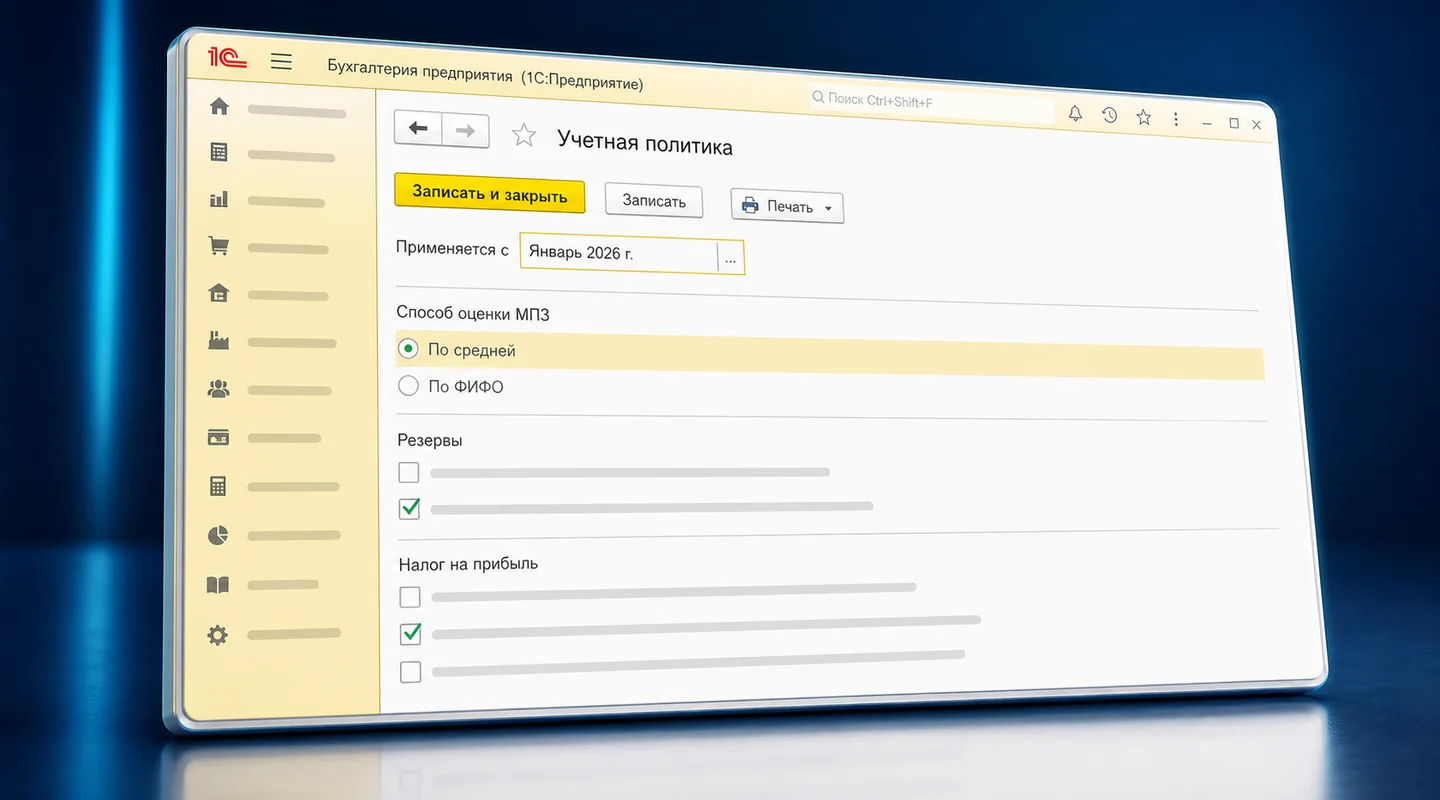Image resolution: width=1440 pixels, height=800 pixels.
Task: Add Учетная политика to favorites star
Action: 524,135
